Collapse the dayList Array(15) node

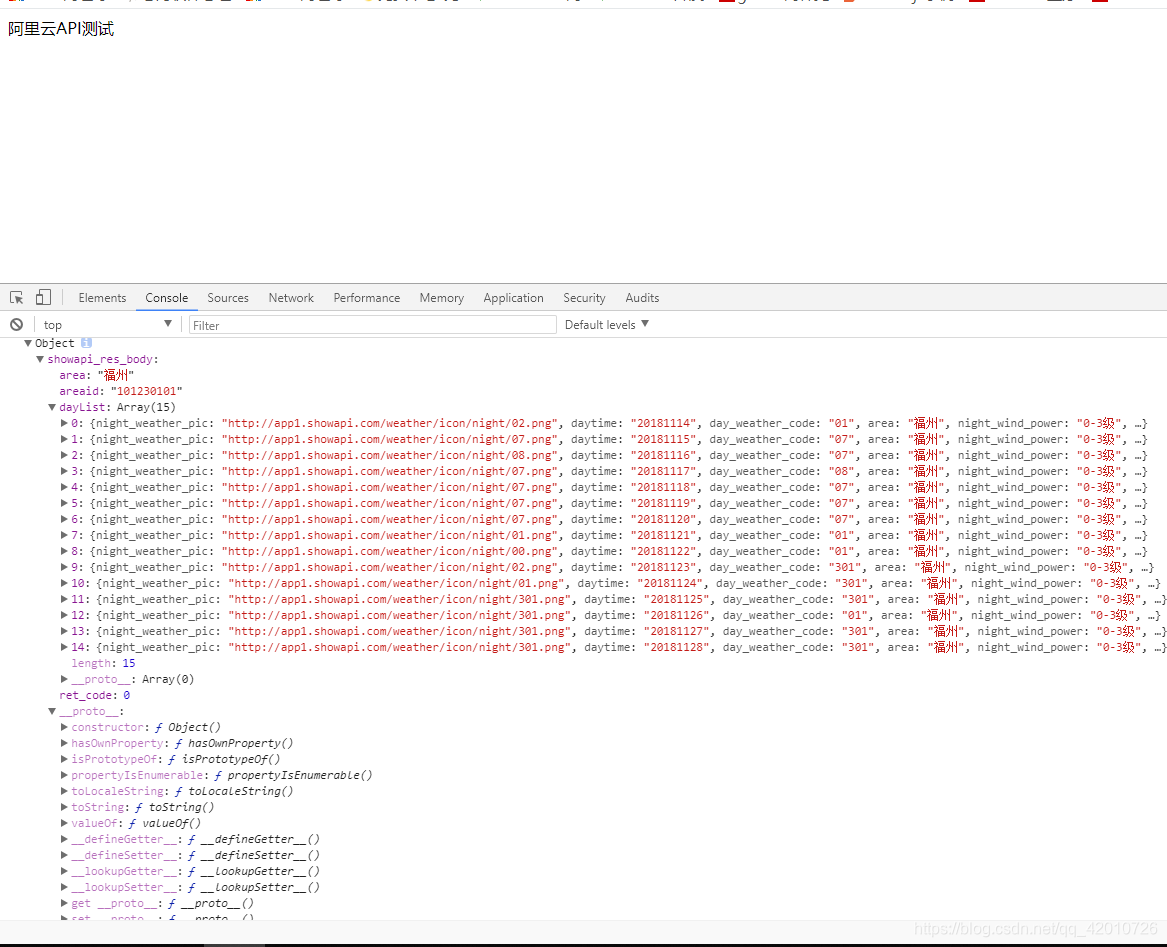(52, 407)
